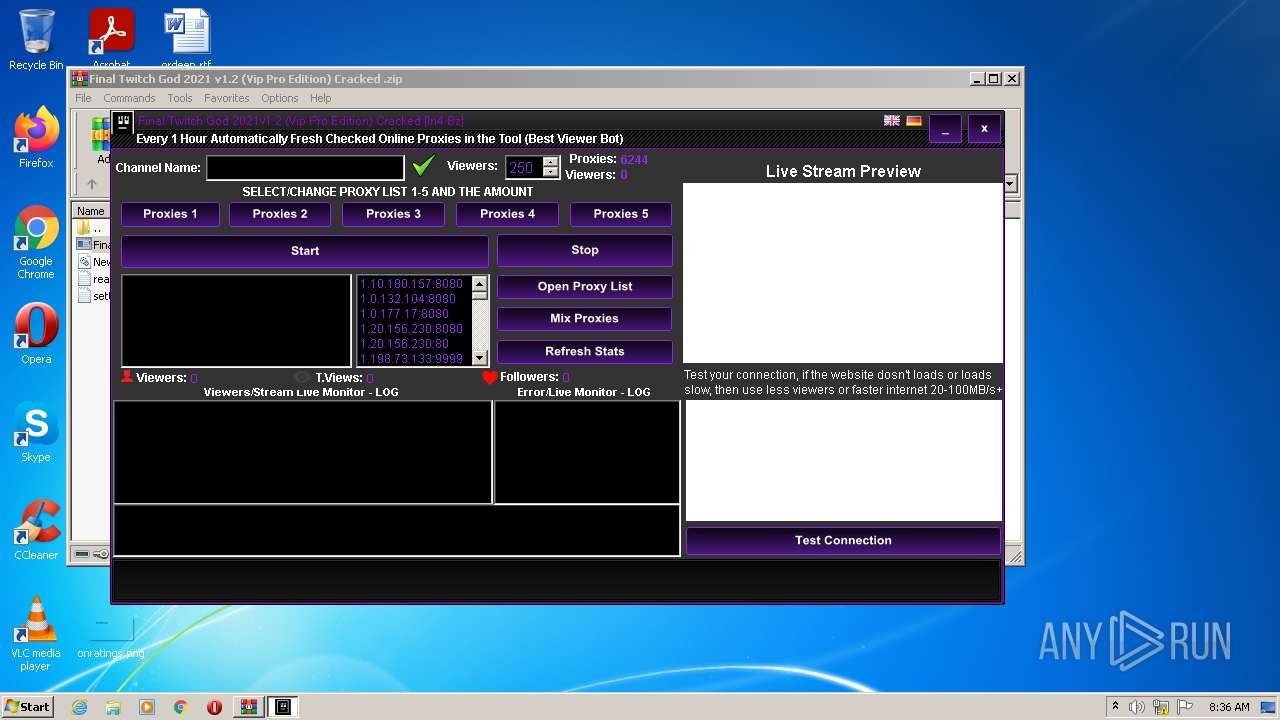Image resolution: width=1280 pixels, height=720 pixels.
Task: Click the Twitch God app logo icon
Action: [124, 123]
